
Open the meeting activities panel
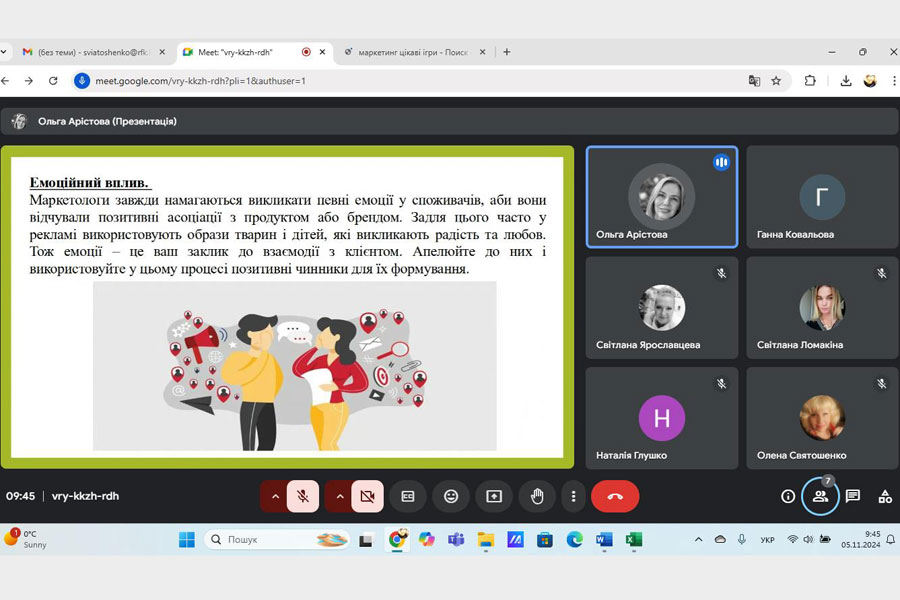pos(885,496)
